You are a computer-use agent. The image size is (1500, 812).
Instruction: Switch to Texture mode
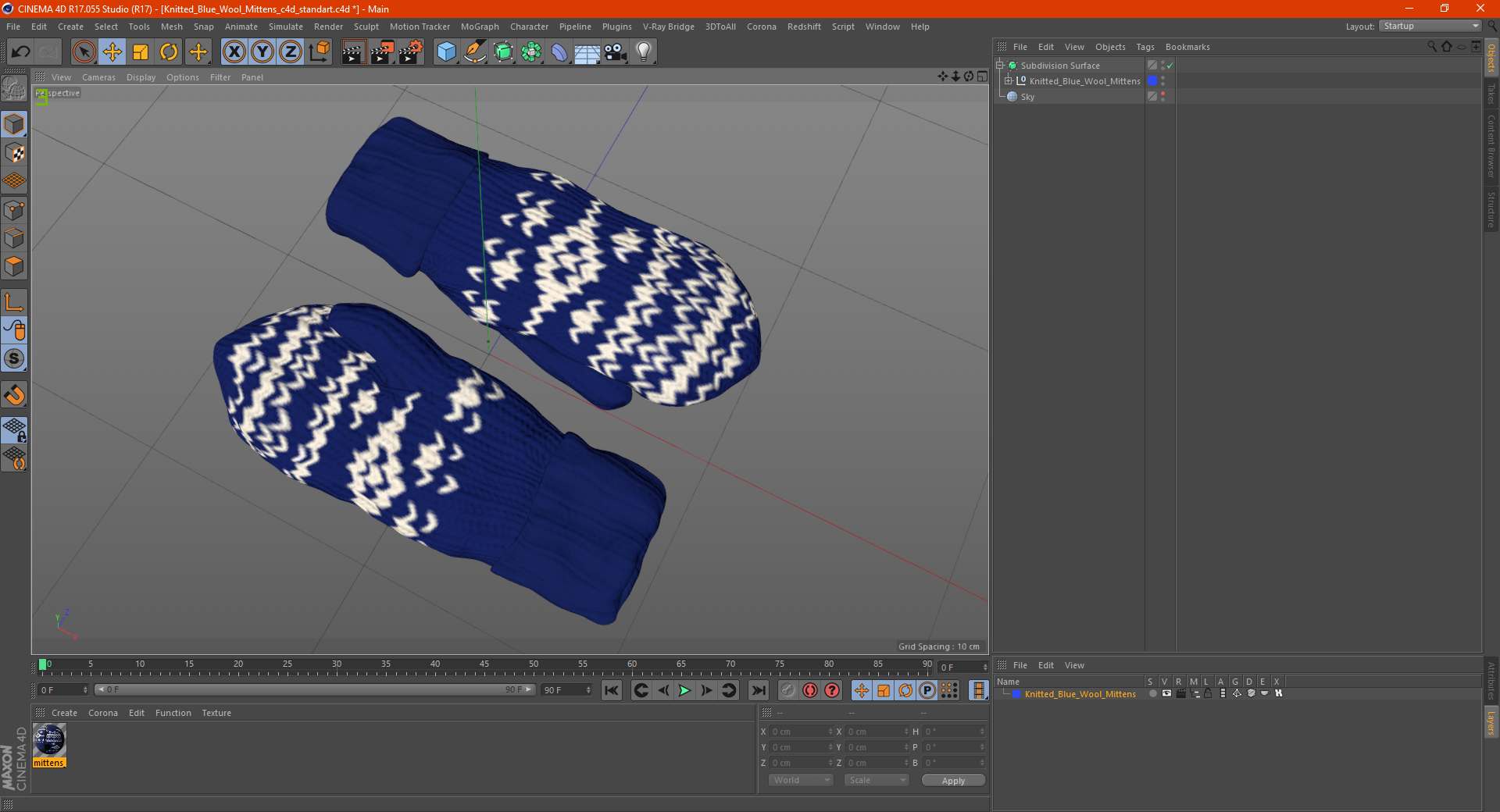coord(14,153)
